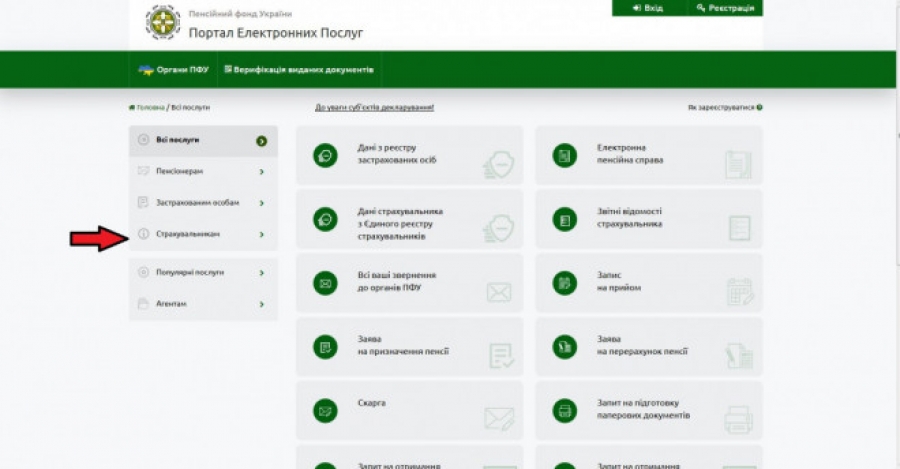Click the Pension Fund of Ukraine logo
900x469 pixels.
(162, 22)
